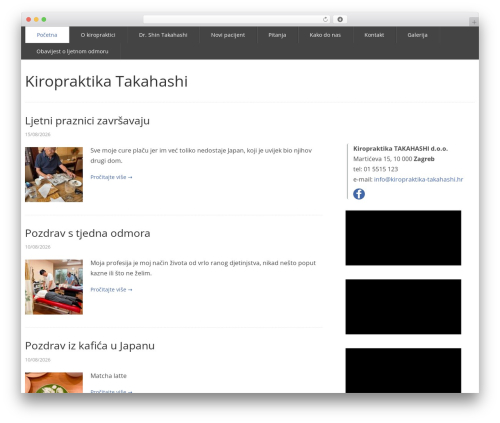
Task: Select Novi pacijent in the navigation
Action: (228, 35)
